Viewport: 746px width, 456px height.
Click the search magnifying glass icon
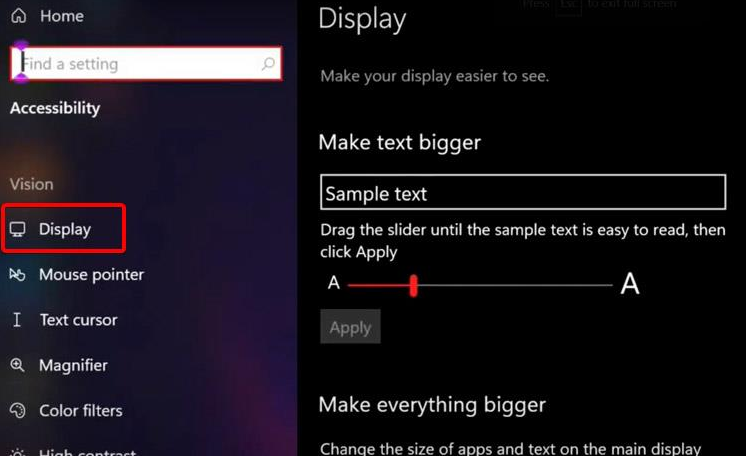[x=268, y=63]
